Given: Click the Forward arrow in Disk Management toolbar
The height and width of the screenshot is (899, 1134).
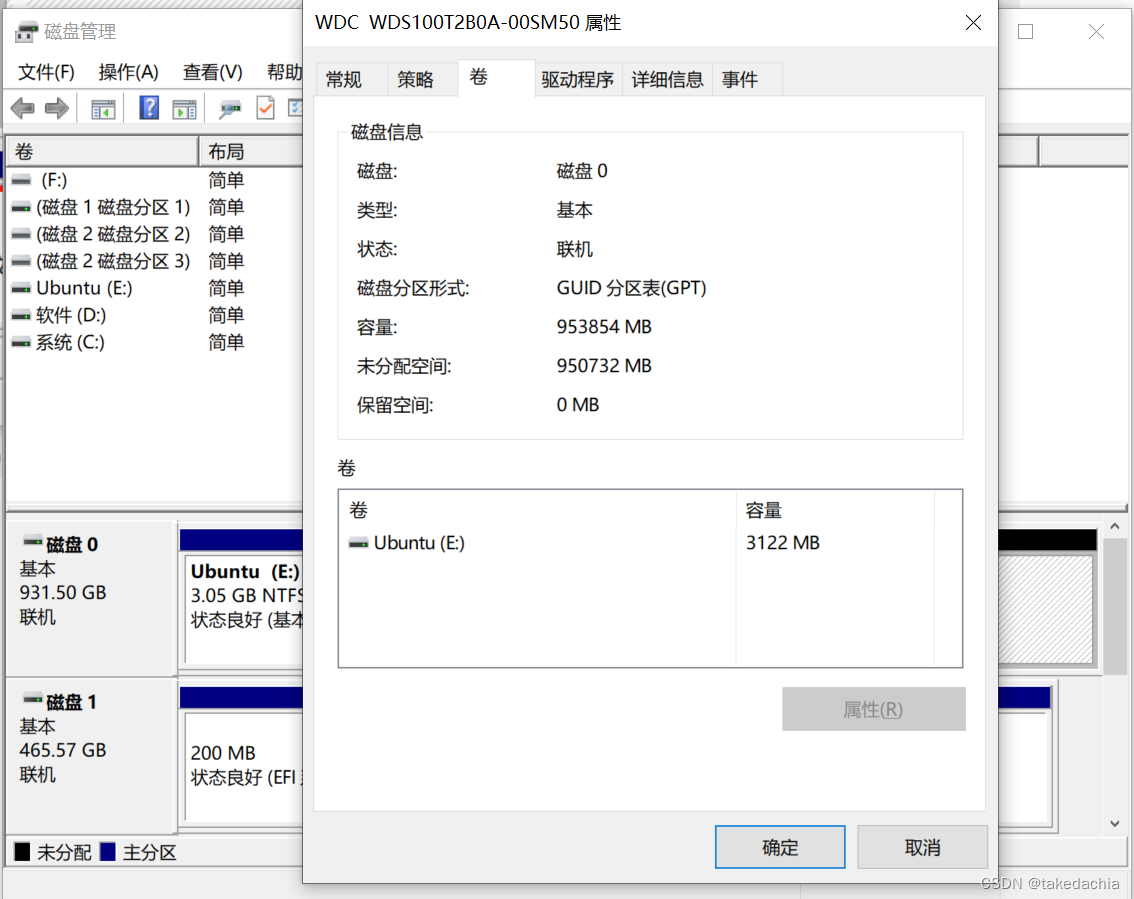Looking at the screenshot, I should pos(56,109).
